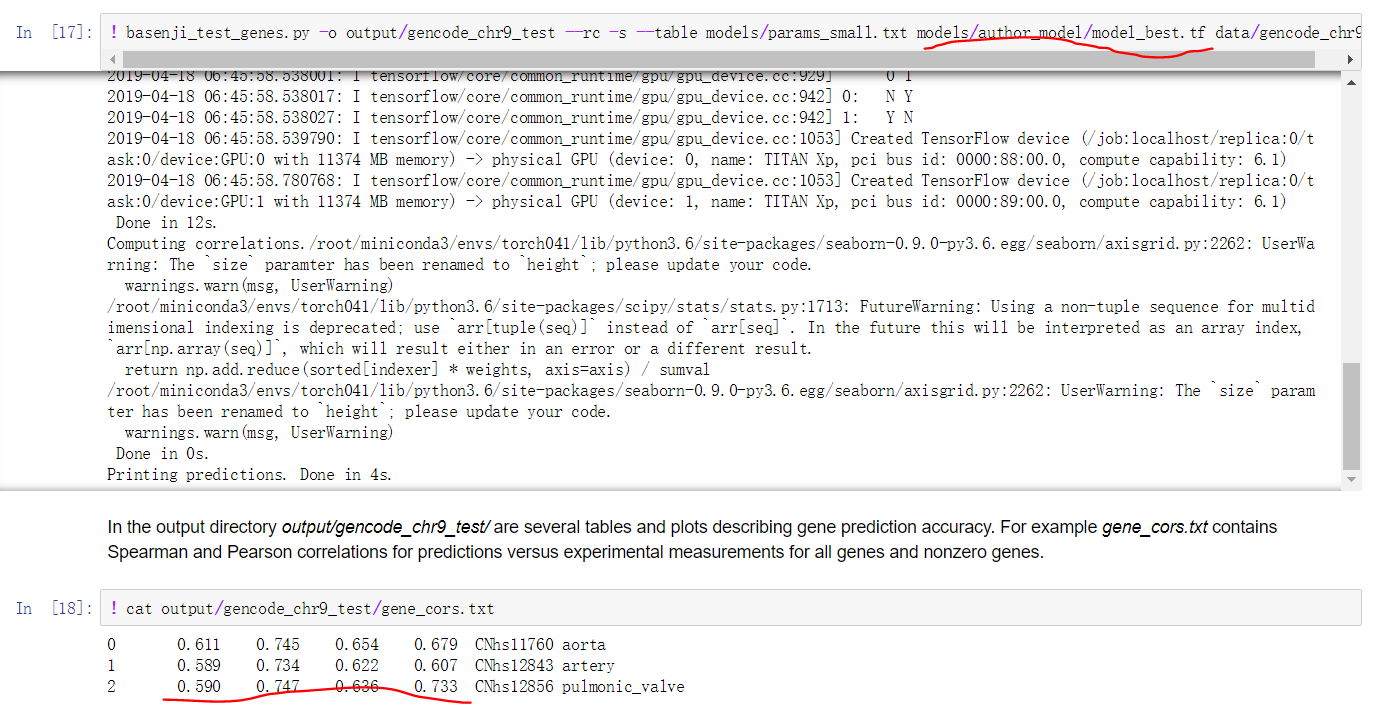Click the right arrow on cell 17 horizontal scrollbar
Viewport: 1379px width, 705px height.
coord(1352,59)
